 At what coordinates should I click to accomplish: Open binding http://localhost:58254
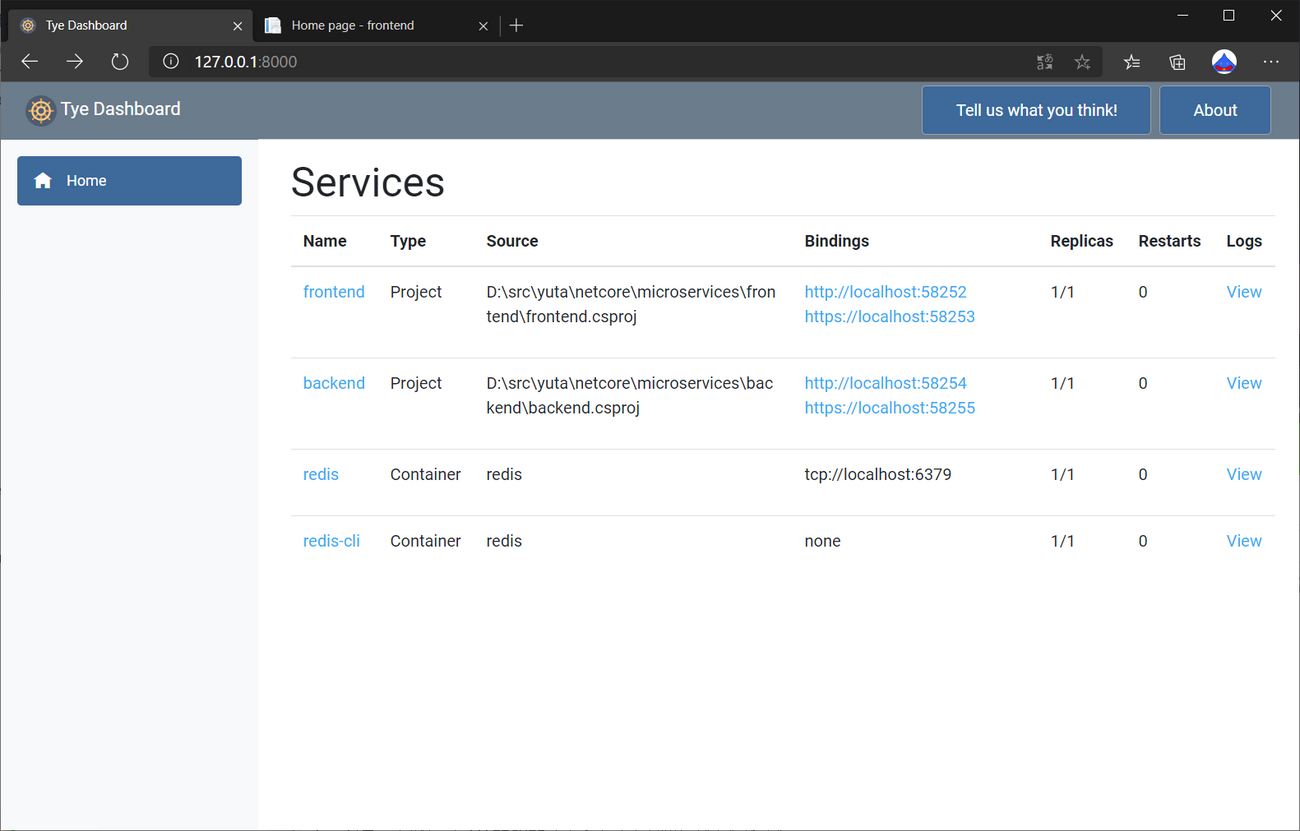pos(886,383)
